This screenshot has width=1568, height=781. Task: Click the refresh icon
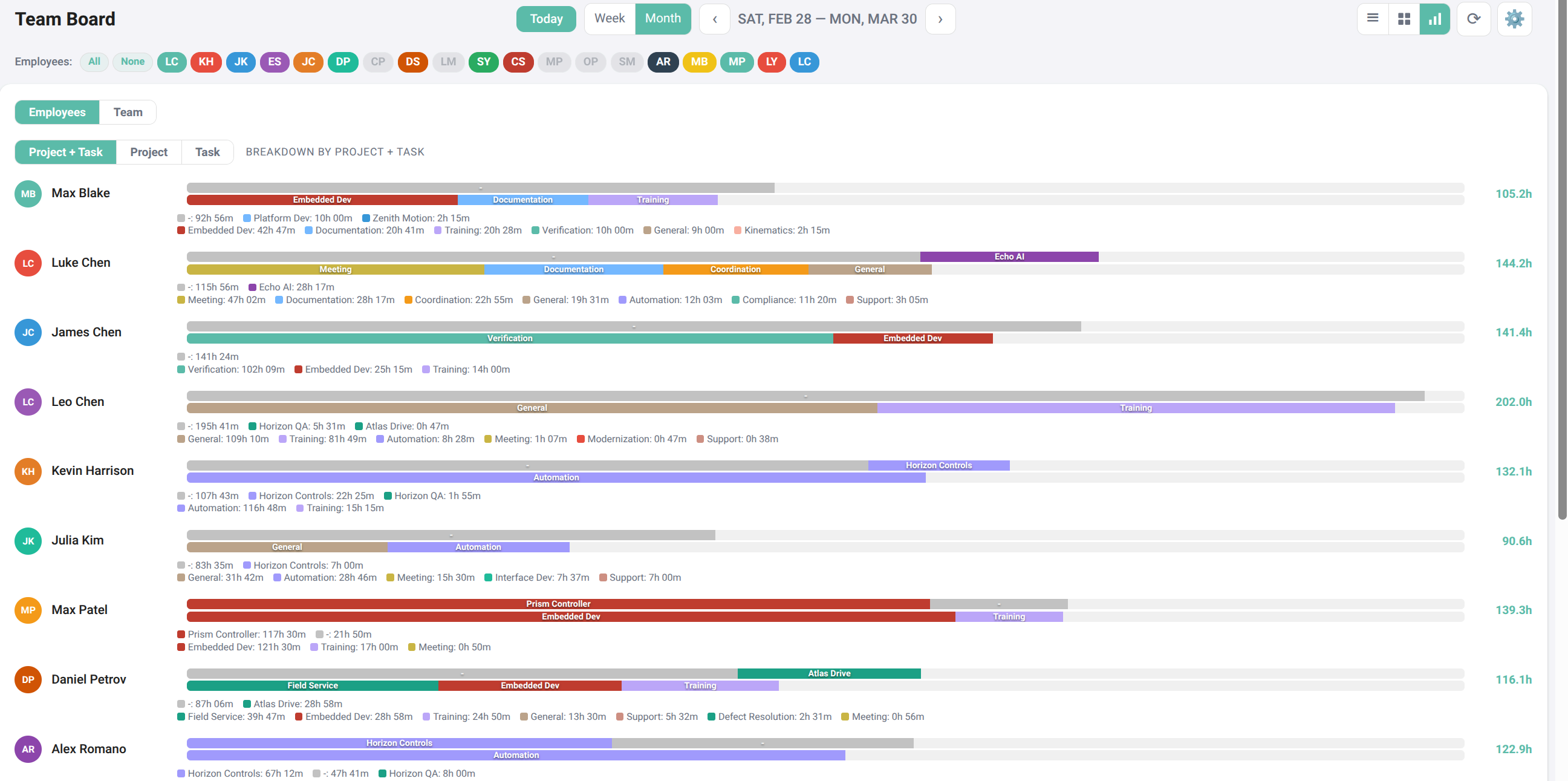(x=1473, y=19)
